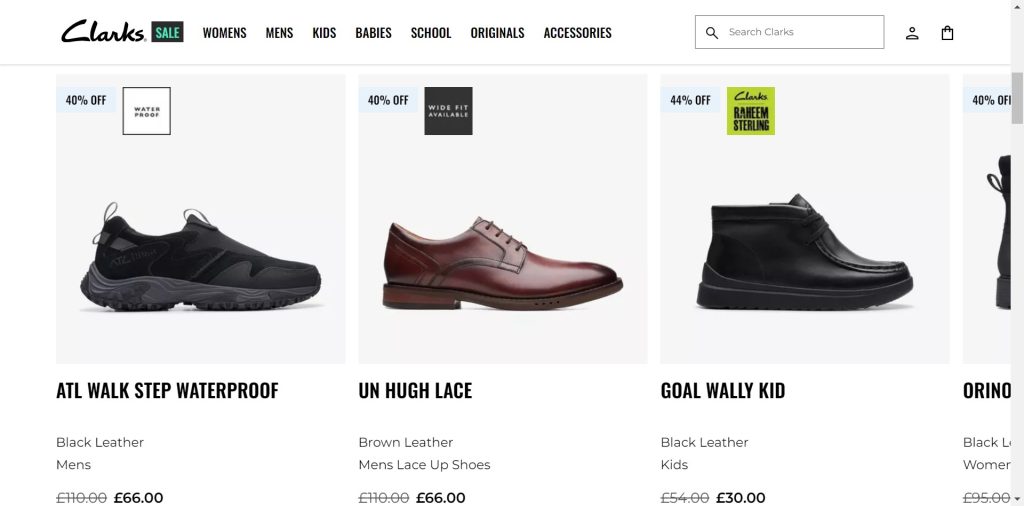Click the Waterproof badge icon

tap(146, 111)
